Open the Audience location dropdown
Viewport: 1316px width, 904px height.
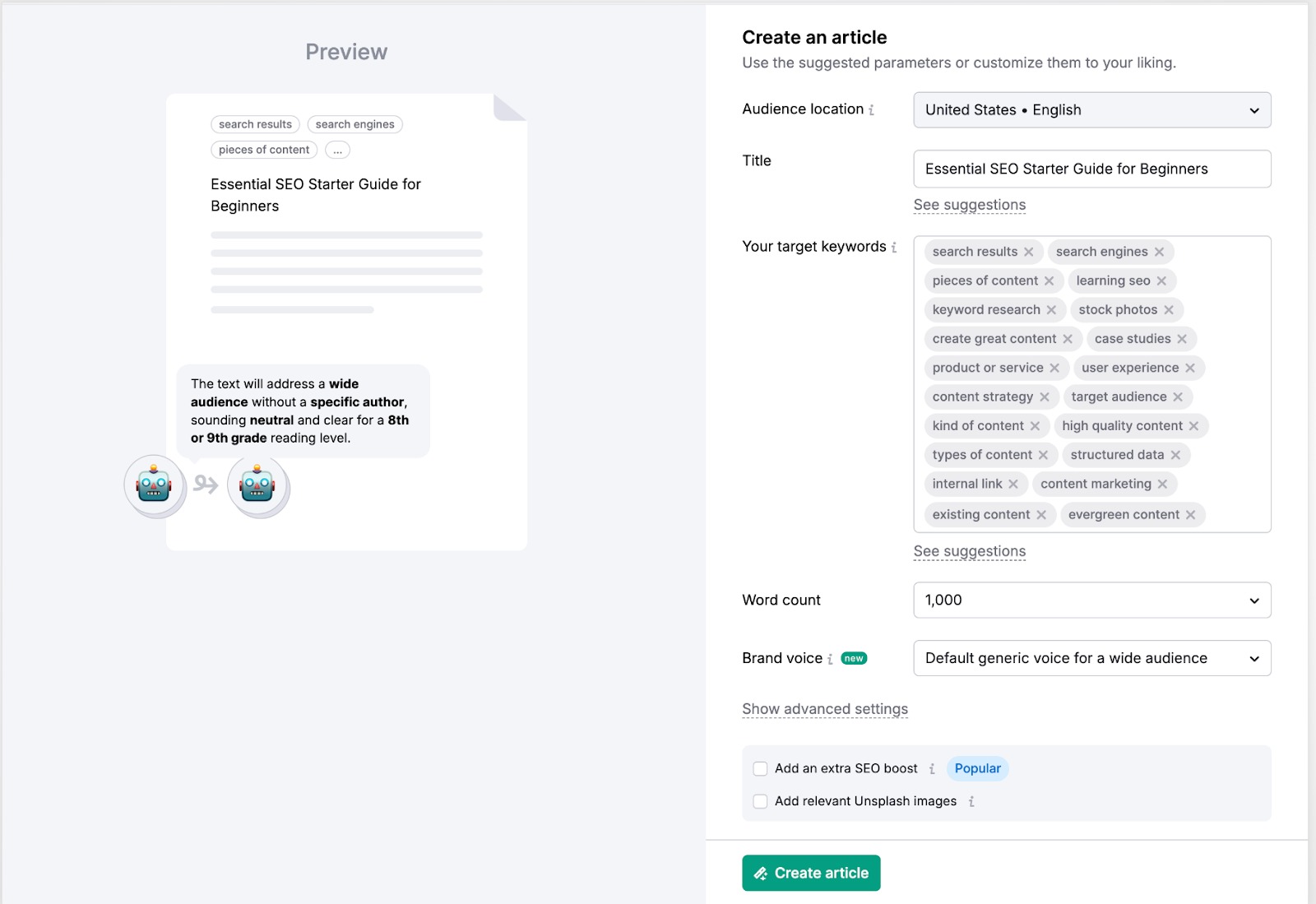coord(1091,110)
